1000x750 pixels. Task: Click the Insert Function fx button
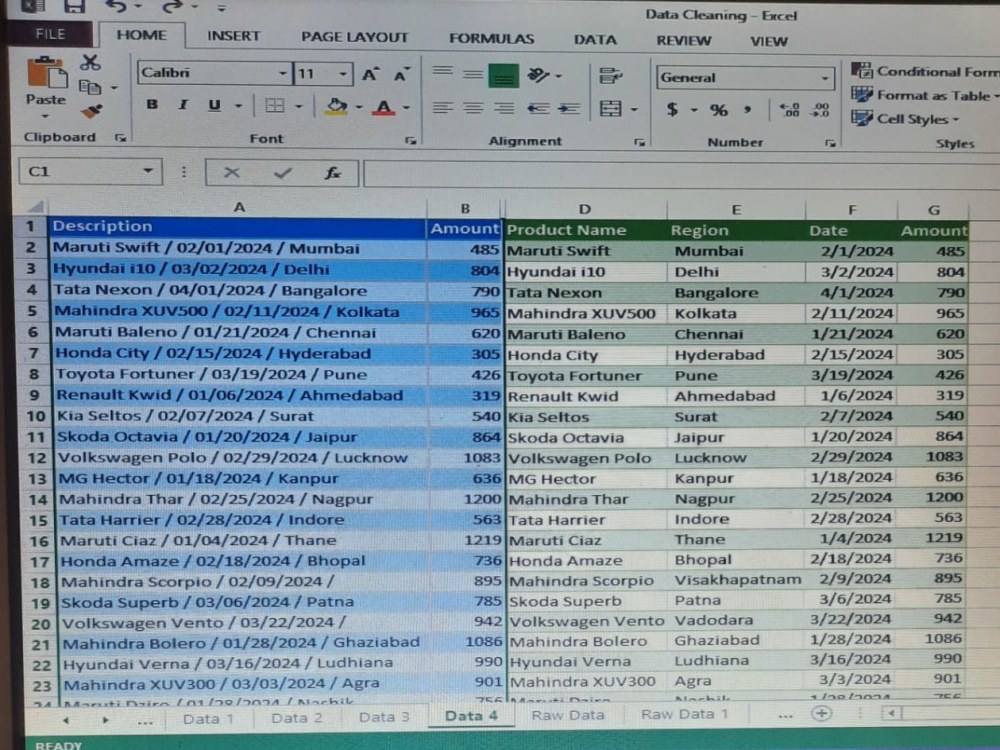pos(332,172)
